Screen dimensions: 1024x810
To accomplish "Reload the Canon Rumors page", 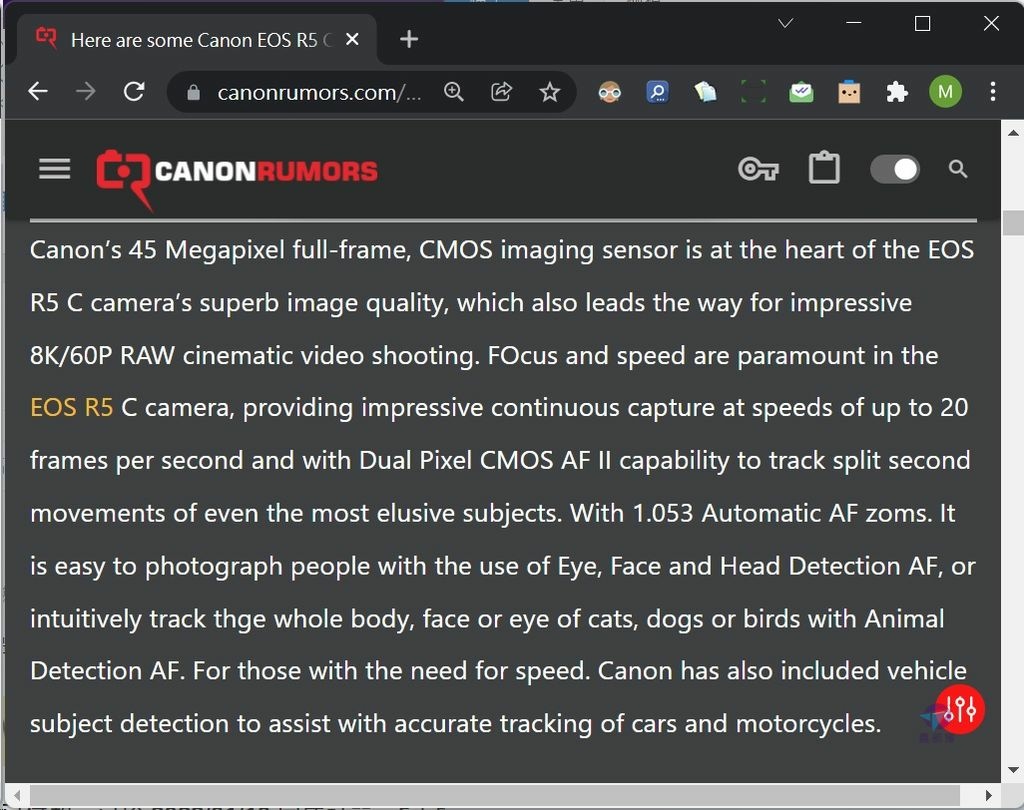I will pos(134,91).
